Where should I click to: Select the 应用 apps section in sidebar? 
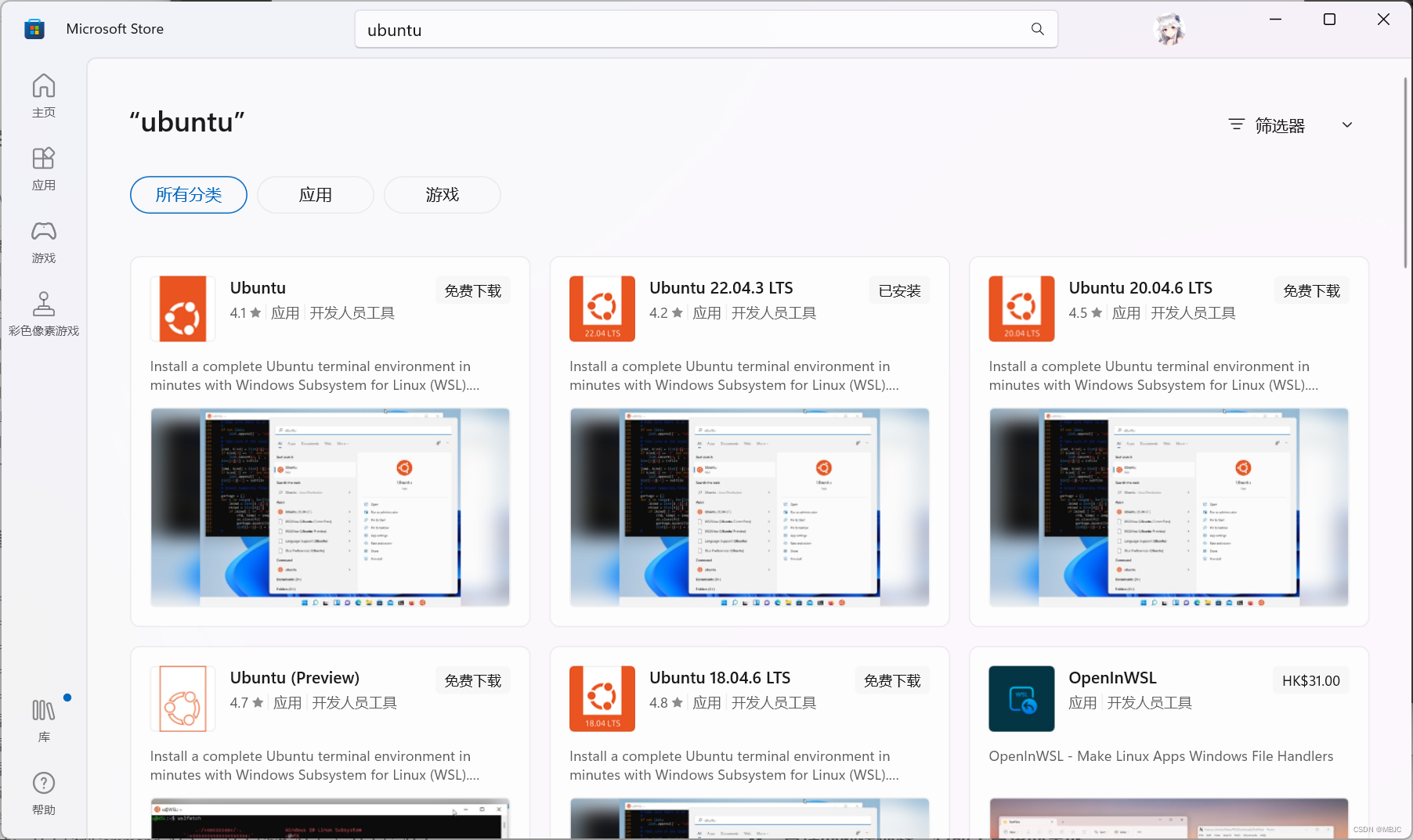[x=43, y=167]
